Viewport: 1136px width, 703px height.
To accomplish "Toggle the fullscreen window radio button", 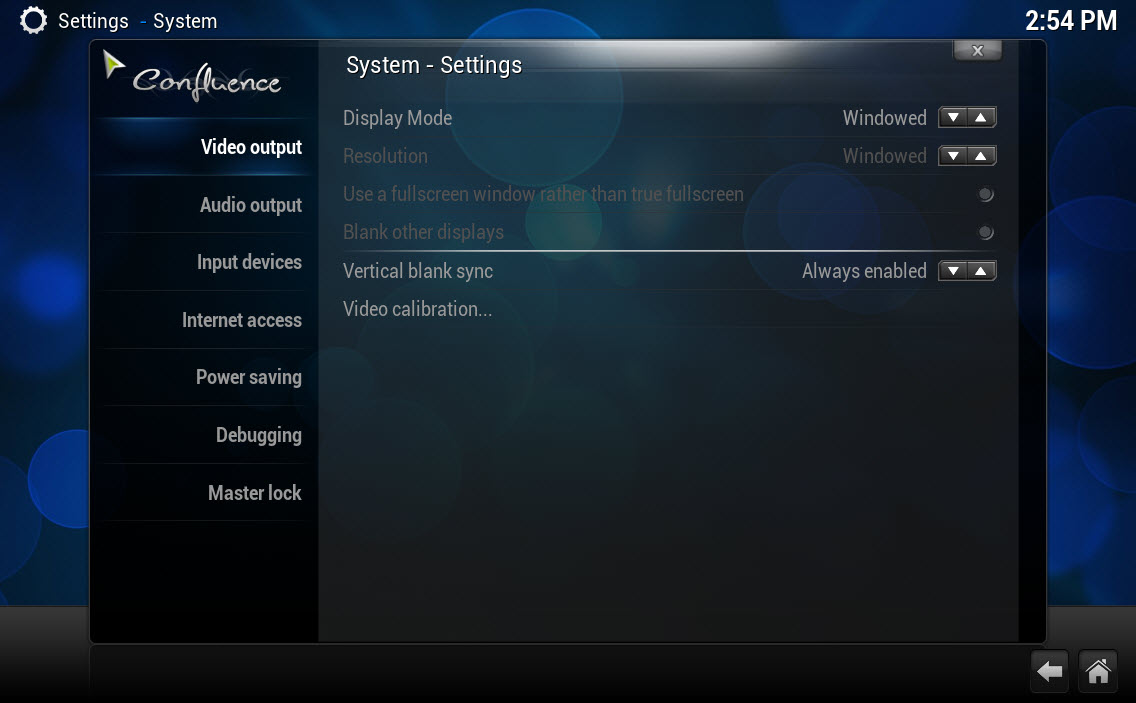I will pyautogui.click(x=985, y=195).
